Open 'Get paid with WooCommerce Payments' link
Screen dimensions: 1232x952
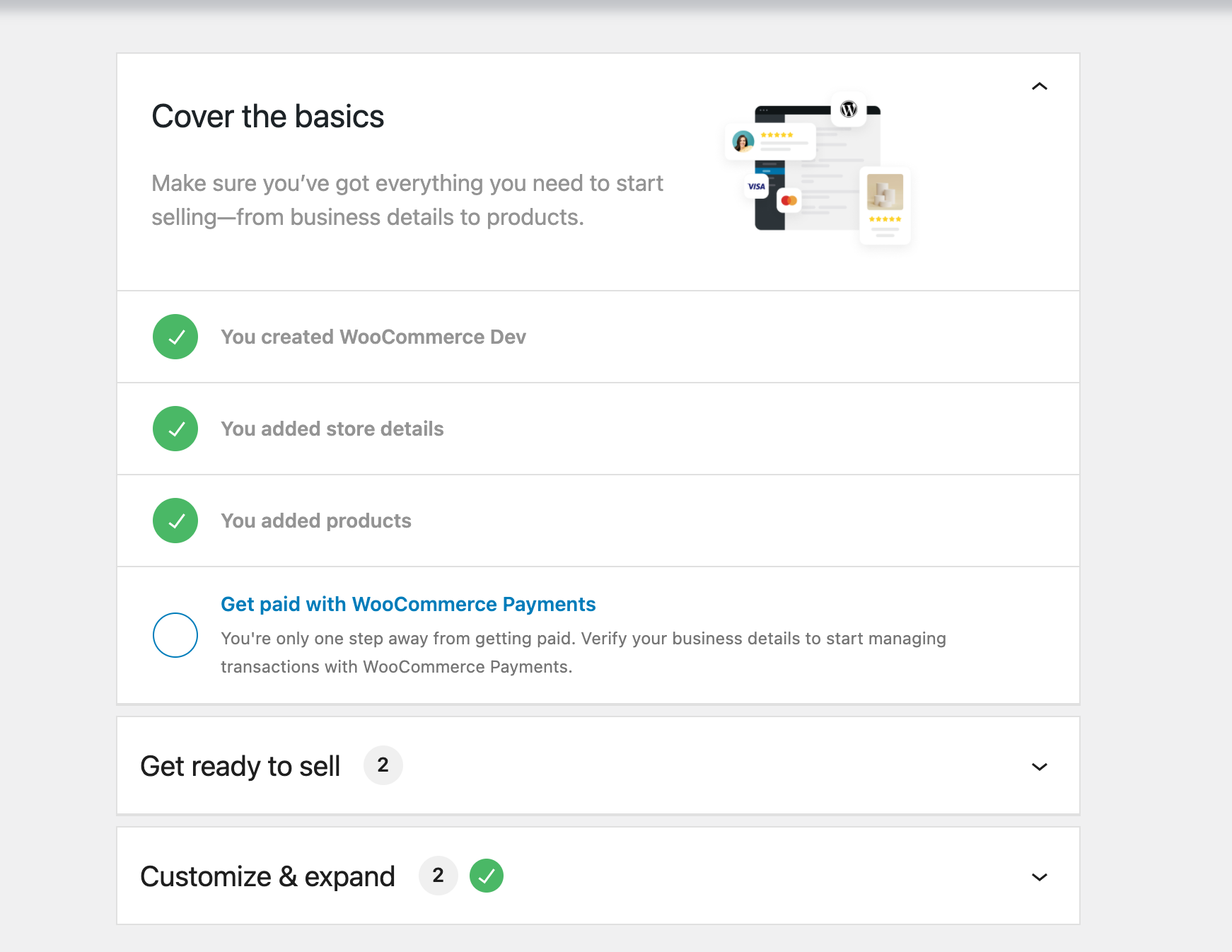pyautogui.click(x=408, y=604)
